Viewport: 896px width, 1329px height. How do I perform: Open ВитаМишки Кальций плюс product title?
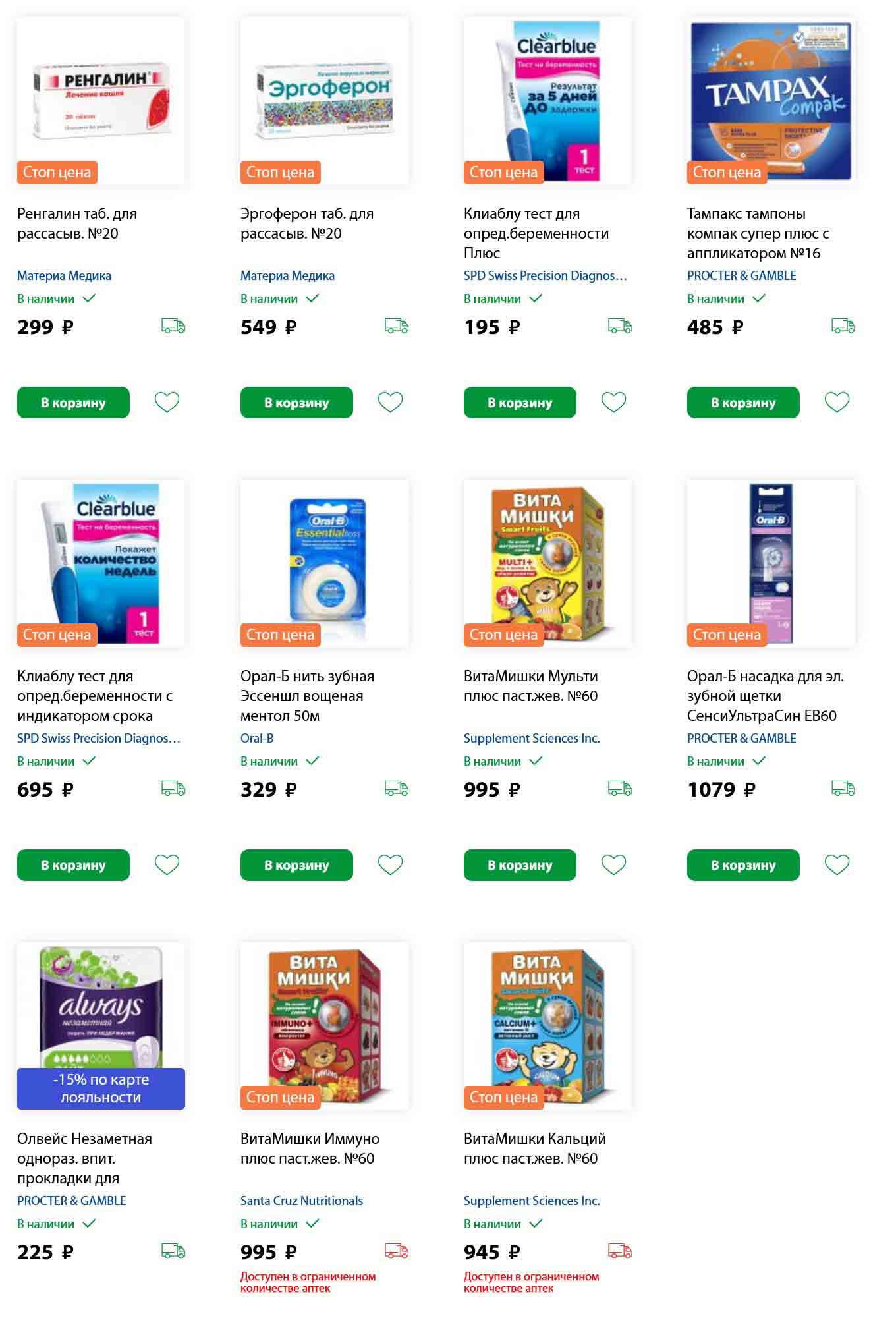[x=534, y=1148]
